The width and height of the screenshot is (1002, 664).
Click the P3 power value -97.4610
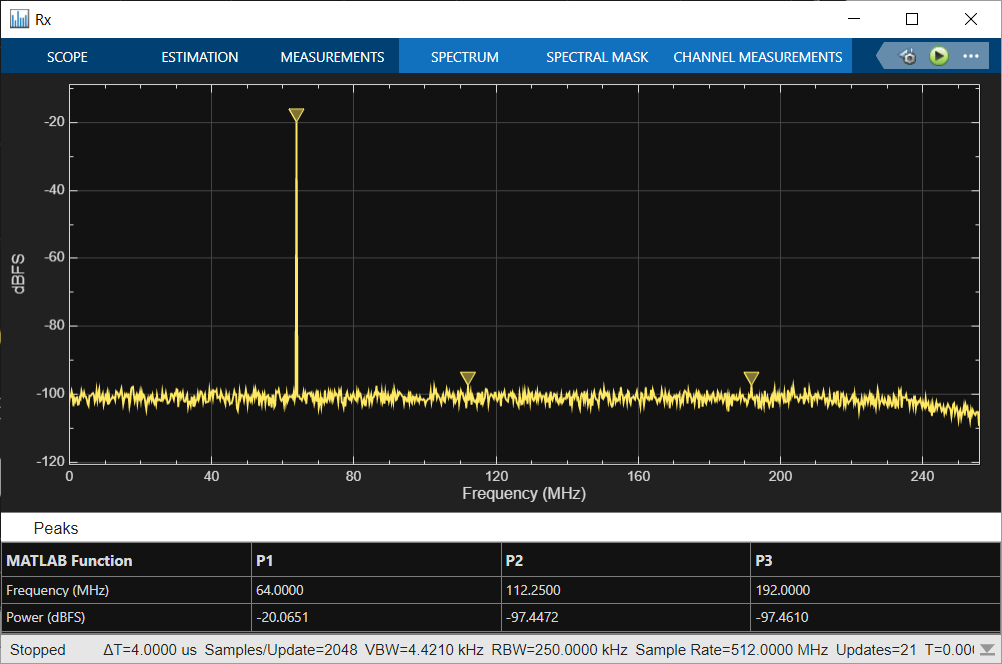pyautogui.click(x=782, y=617)
